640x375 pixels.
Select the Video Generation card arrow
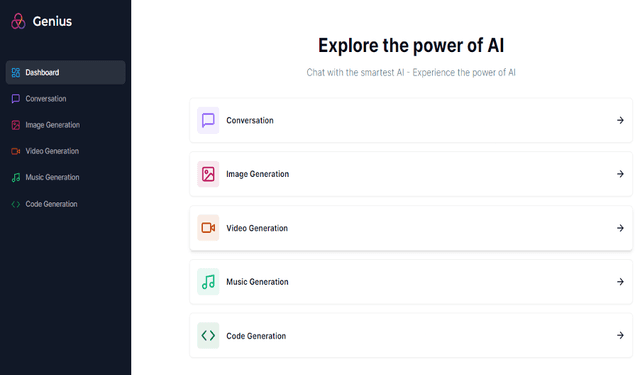(620, 228)
